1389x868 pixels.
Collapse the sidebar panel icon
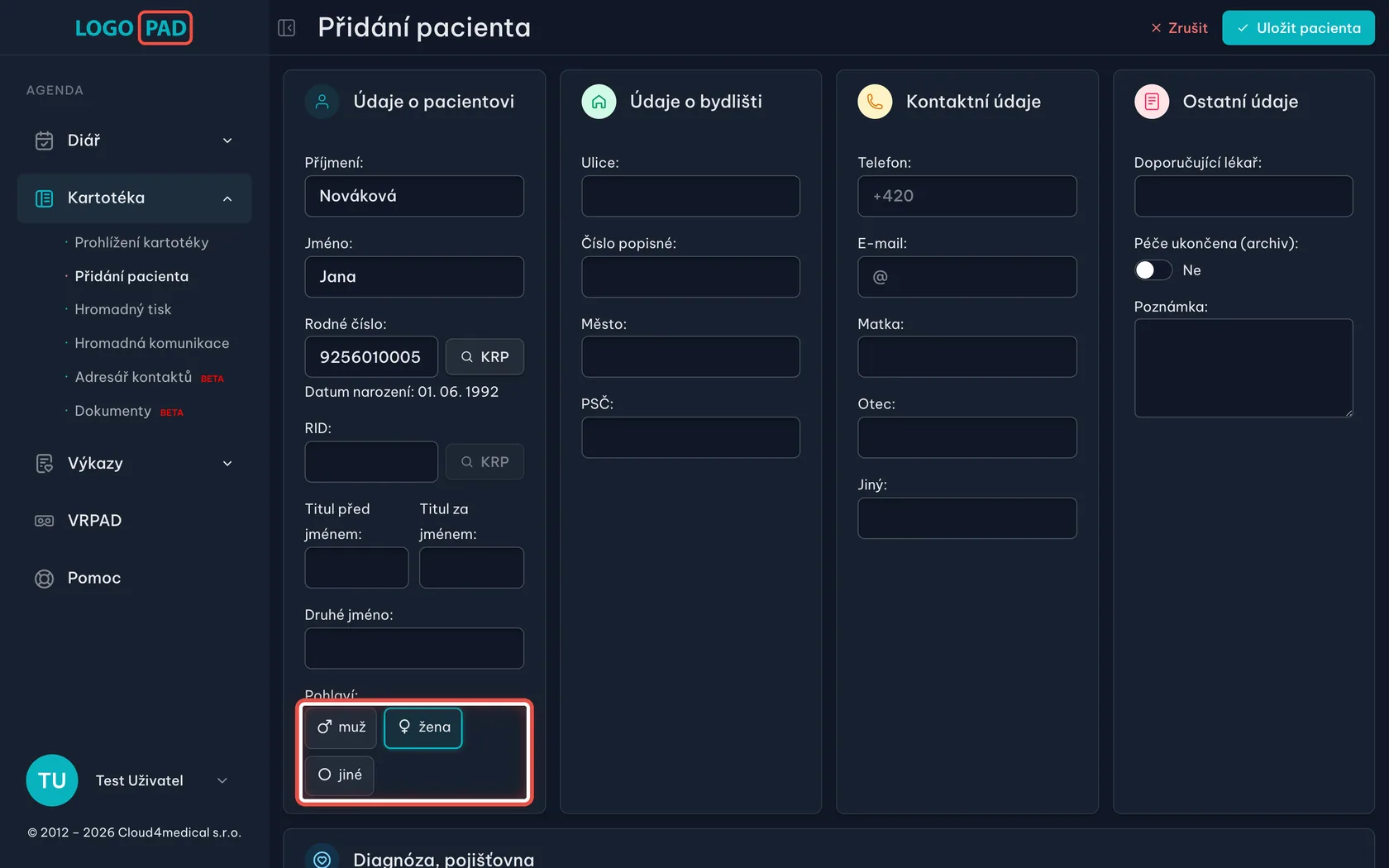pyautogui.click(x=287, y=28)
